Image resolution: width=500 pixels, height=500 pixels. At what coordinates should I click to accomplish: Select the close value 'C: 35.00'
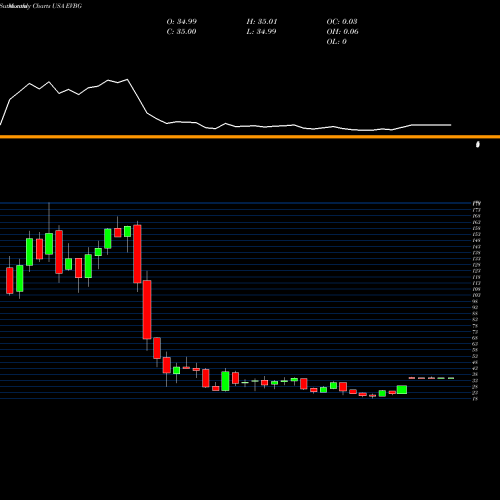pyautogui.click(x=181, y=32)
